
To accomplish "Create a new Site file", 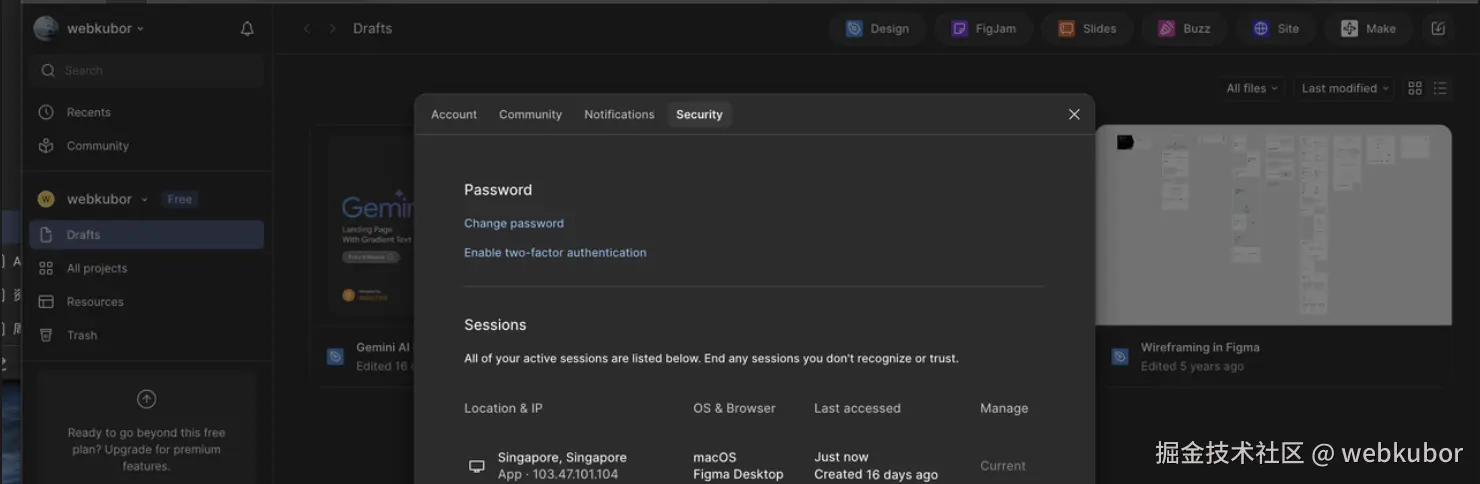I will tap(1276, 29).
